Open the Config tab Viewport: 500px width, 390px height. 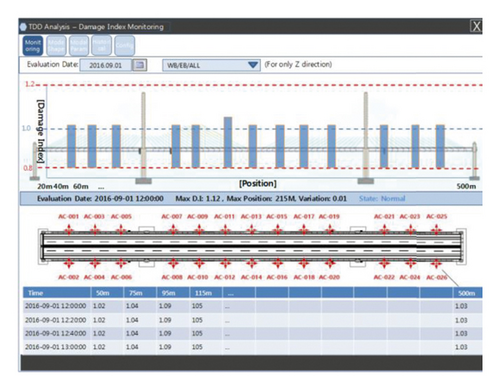click(124, 46)
